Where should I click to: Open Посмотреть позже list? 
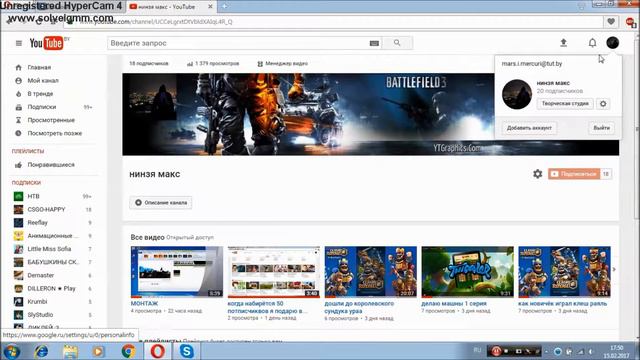coord(55,133)
